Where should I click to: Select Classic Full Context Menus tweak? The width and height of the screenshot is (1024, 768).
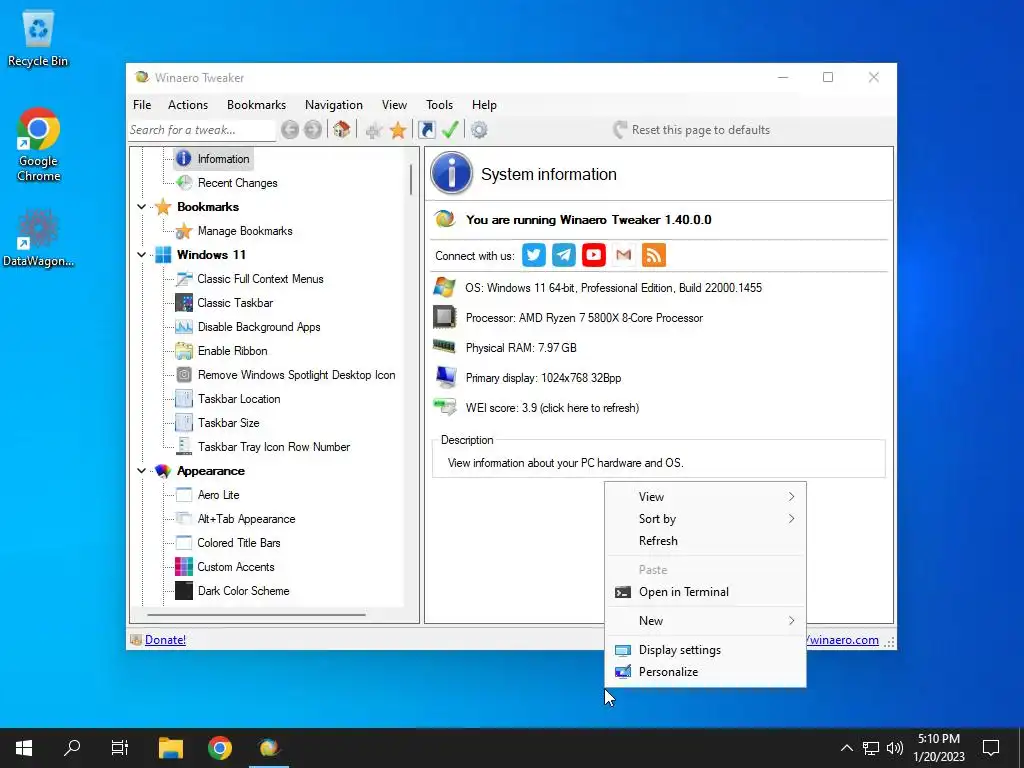(260, 279)
